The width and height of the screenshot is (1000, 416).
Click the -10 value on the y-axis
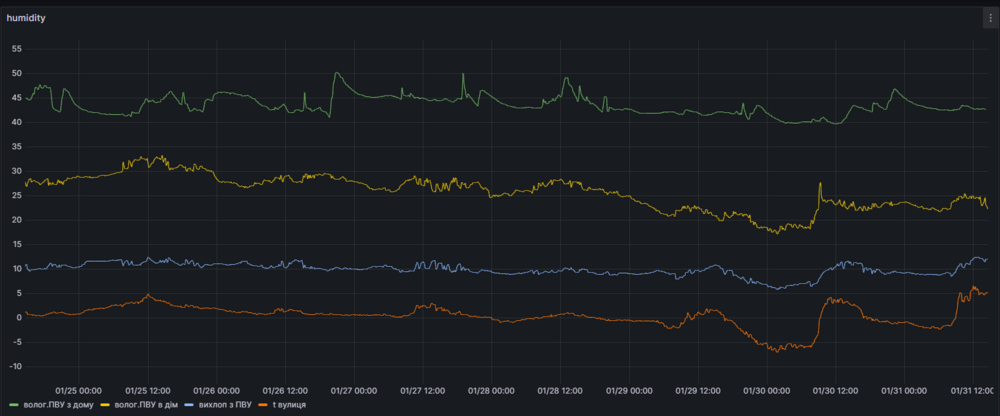coord(17,367)
